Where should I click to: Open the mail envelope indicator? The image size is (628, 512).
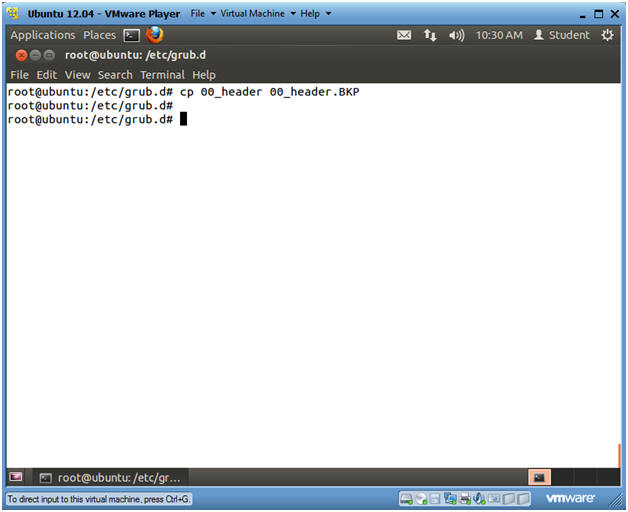pos(404,35)
